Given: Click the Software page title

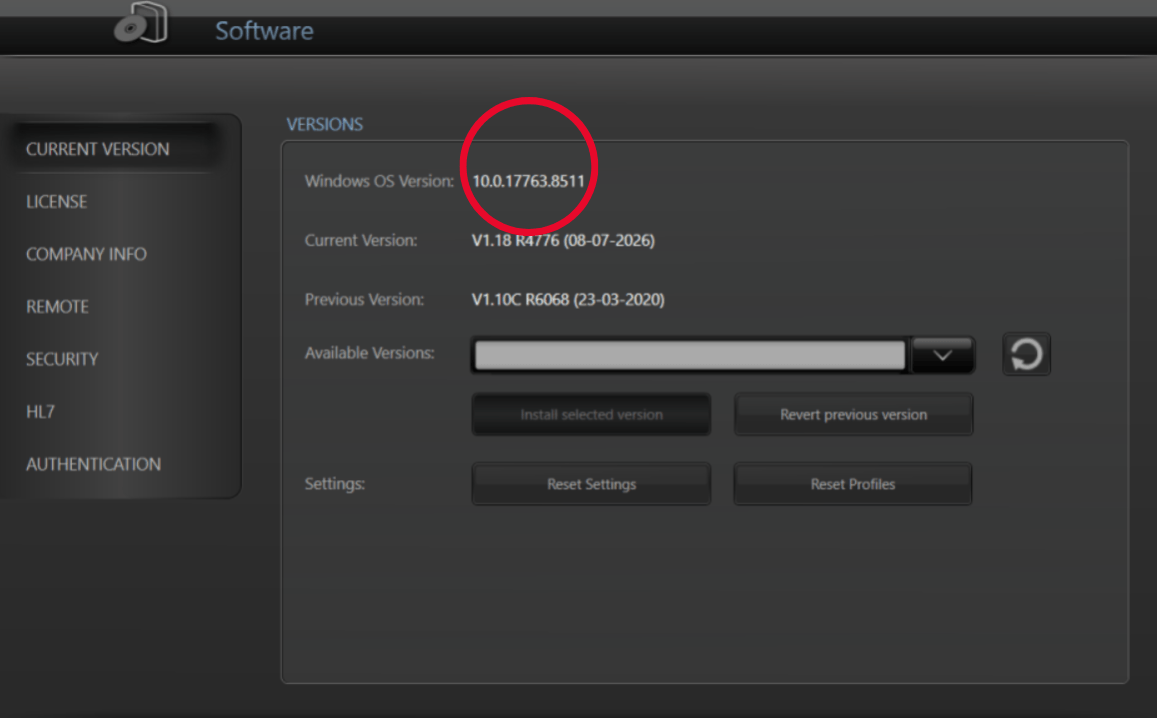Looking at the screenshot, I should 264,31.
